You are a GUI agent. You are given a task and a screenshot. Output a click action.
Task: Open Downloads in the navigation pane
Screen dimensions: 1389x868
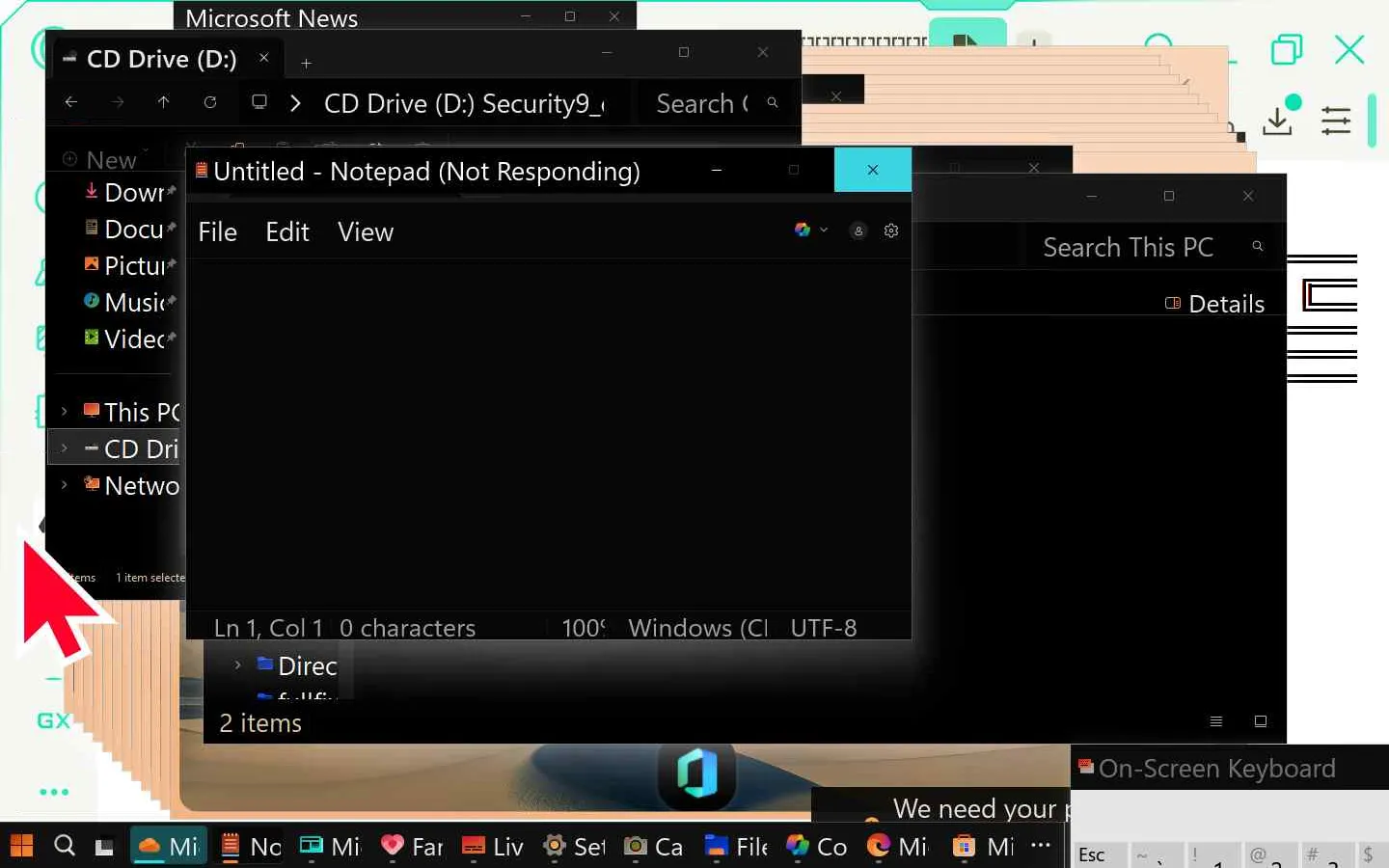click(130, 193)
